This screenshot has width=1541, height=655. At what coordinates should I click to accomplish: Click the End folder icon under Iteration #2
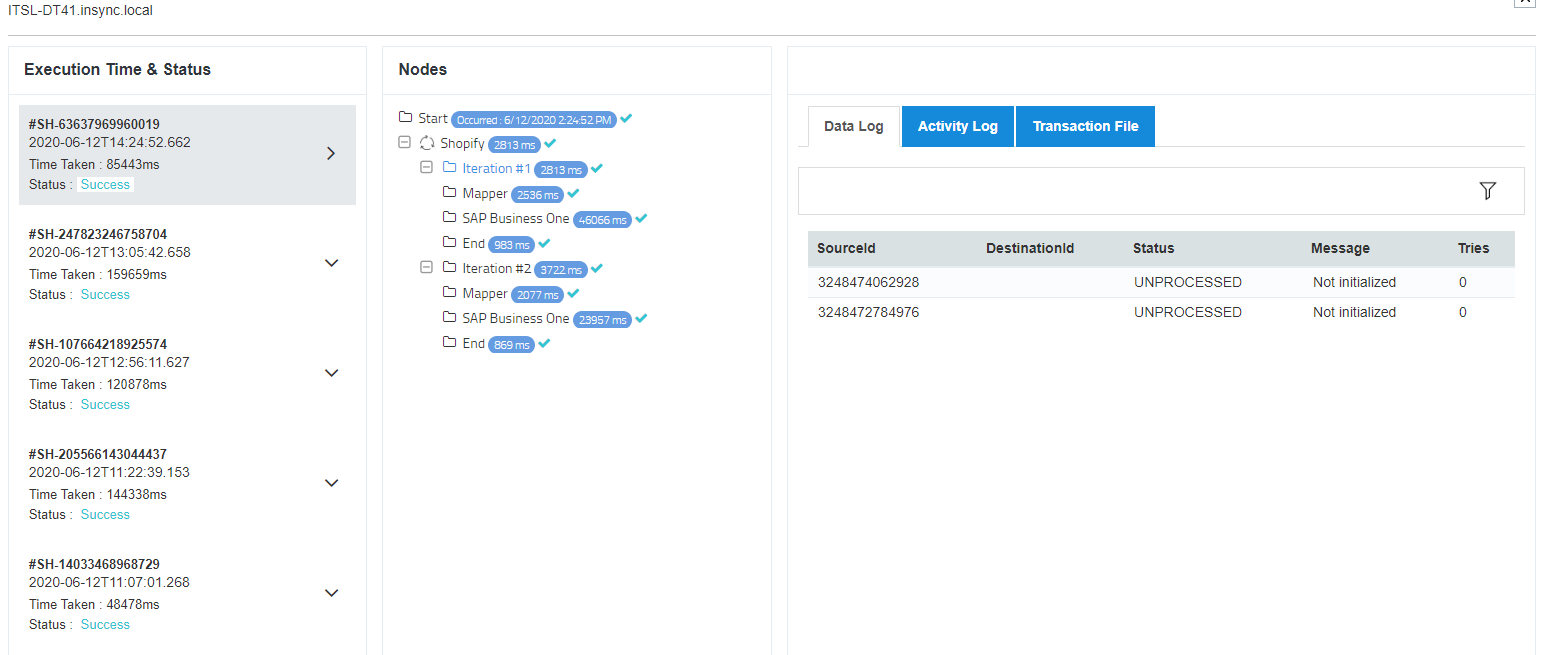[450, 343]
